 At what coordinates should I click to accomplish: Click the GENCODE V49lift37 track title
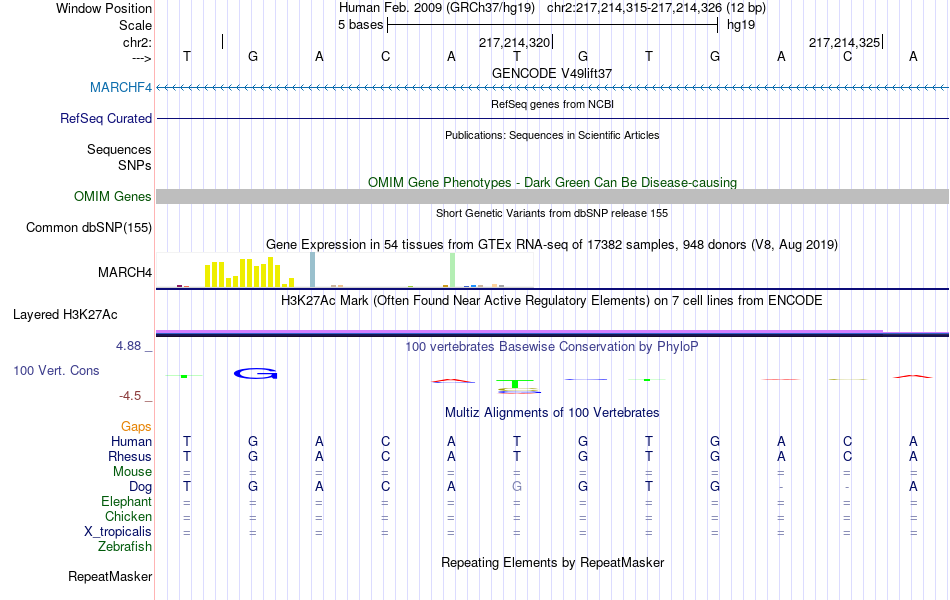click(552, 73)
